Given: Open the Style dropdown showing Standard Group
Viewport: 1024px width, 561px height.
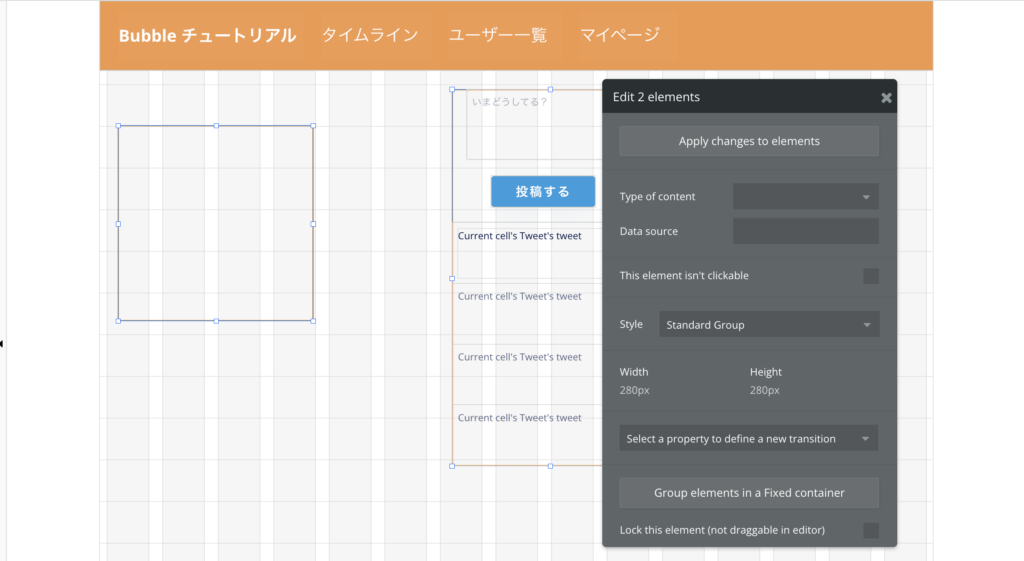Looking at the screenshot, I should pyautogui.click(x=769, y=325).
